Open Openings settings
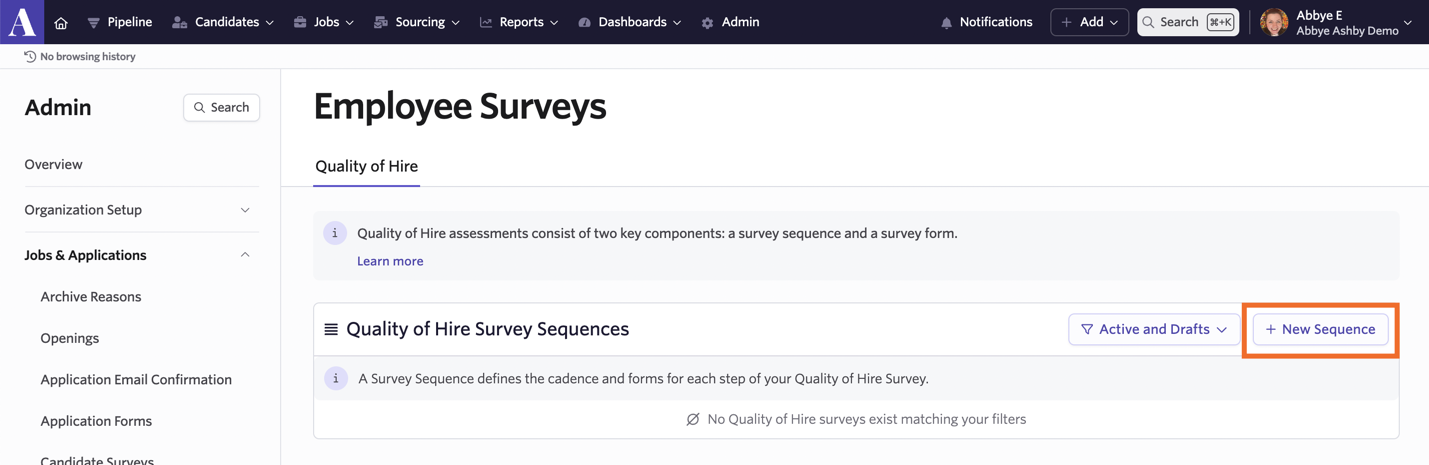1429x465 pixels. (x=70, y=338)
